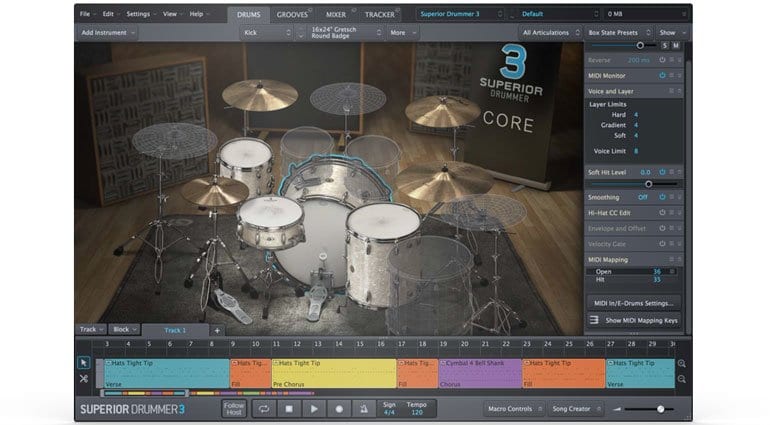The width and height of the screenshot is (770, 425).
Task: Click the stop transport button
Action: (289, 409)
